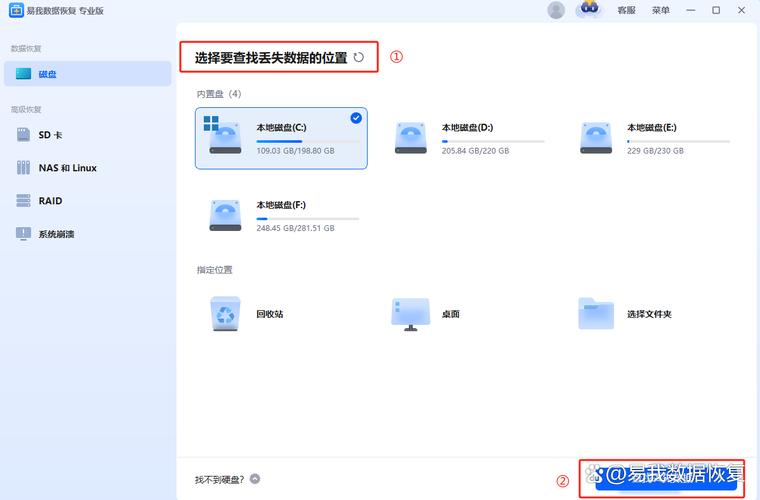Open the 菜单 menu
This screenshot has height=500, width=760.
point(661,10)
